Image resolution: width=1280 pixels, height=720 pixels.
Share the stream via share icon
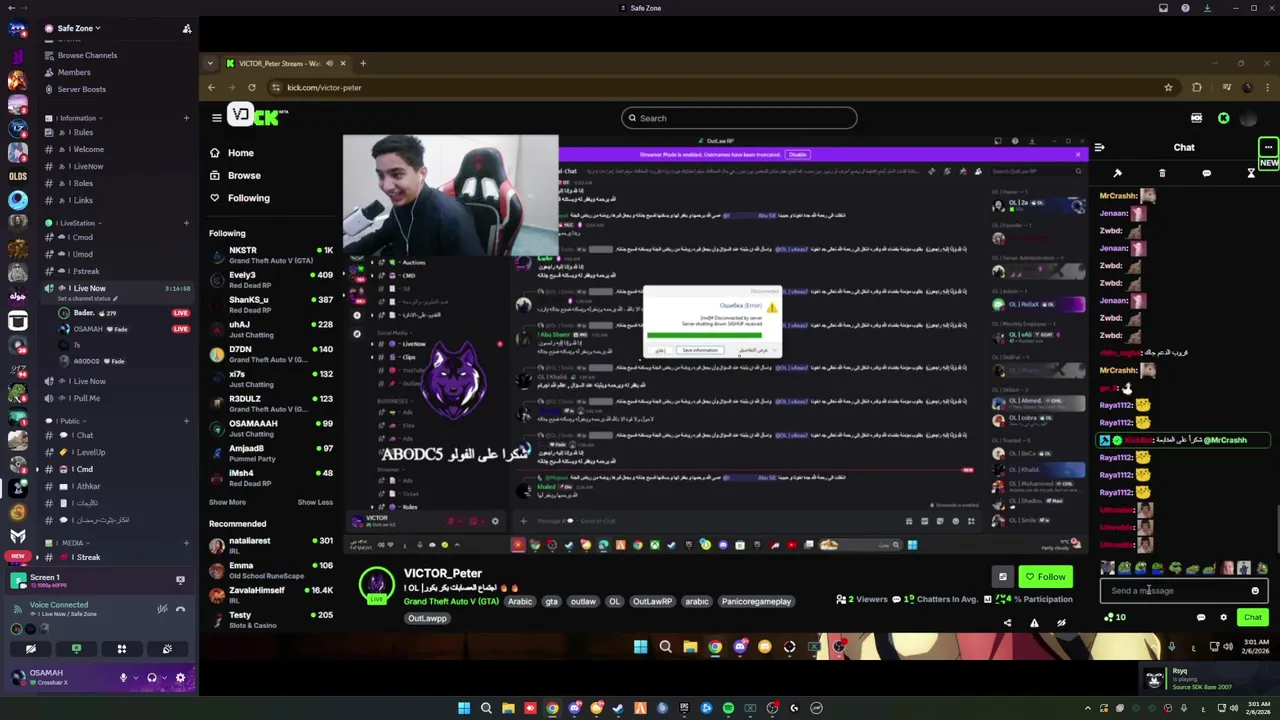(x=1007, y=623)
